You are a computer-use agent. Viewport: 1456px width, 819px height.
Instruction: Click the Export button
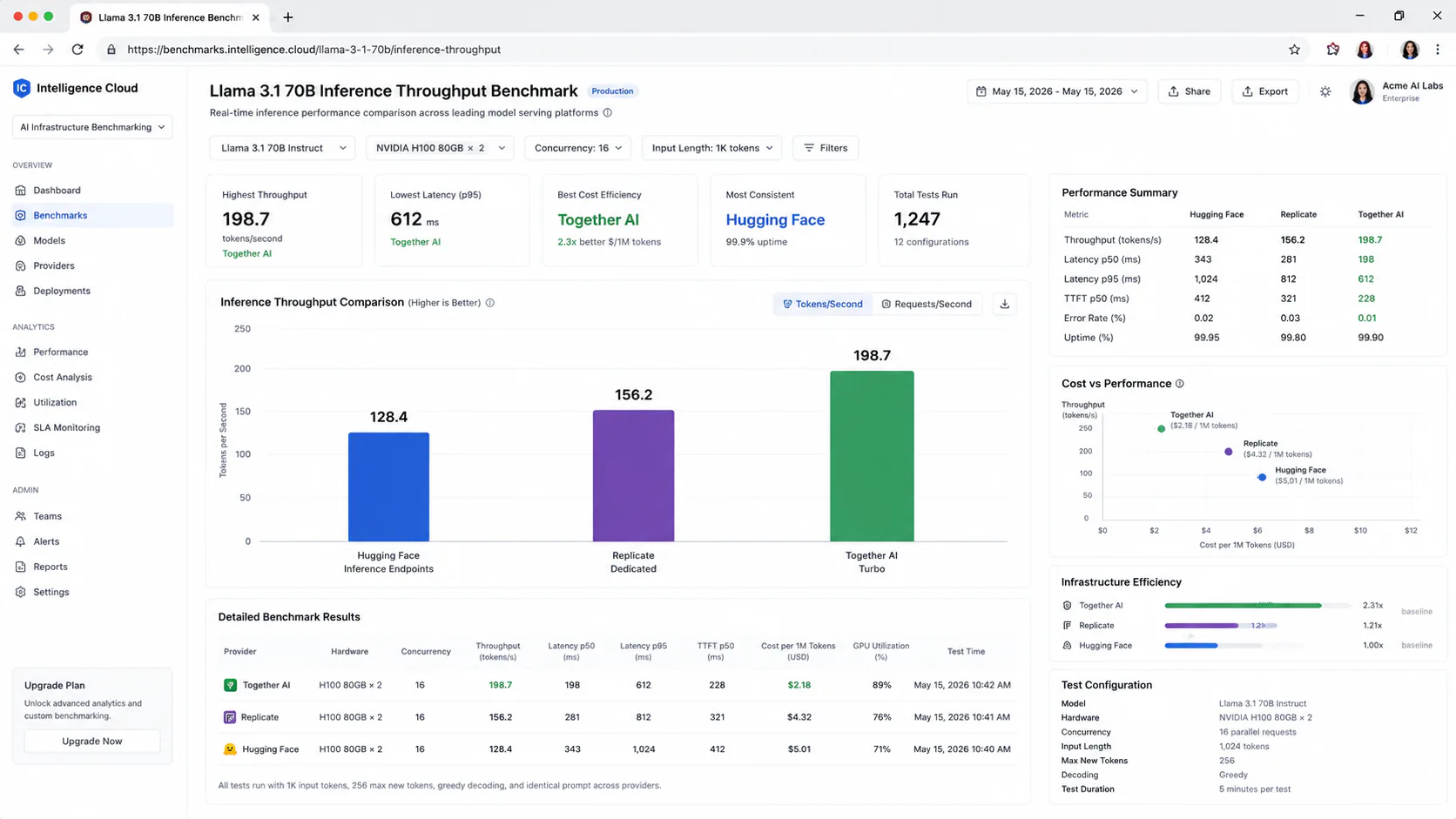pos(1264,91)
